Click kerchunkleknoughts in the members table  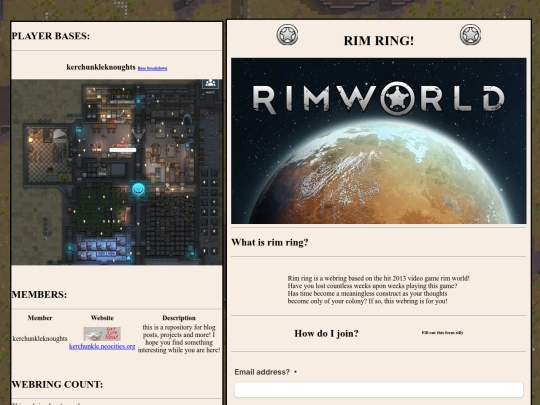(x=40, y=339)
